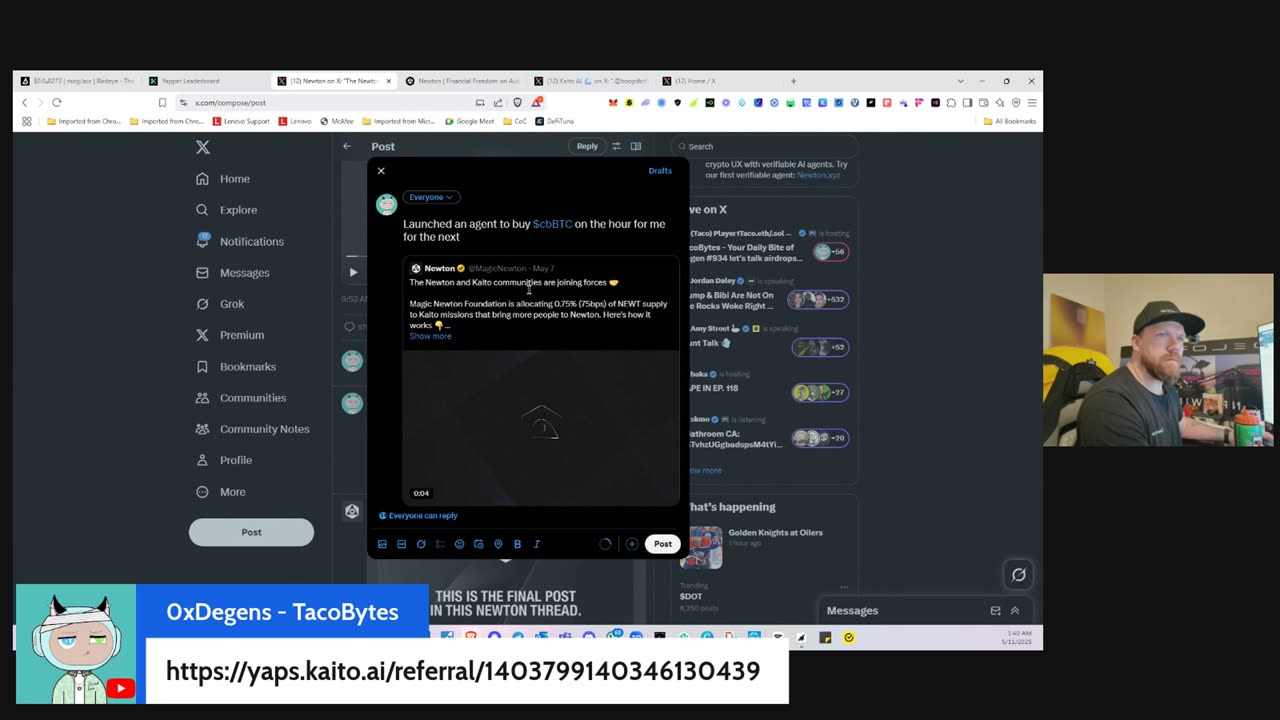The image size is (1280, 720).
Task: Switch to the Home / X tab
Action: point(719,81)
